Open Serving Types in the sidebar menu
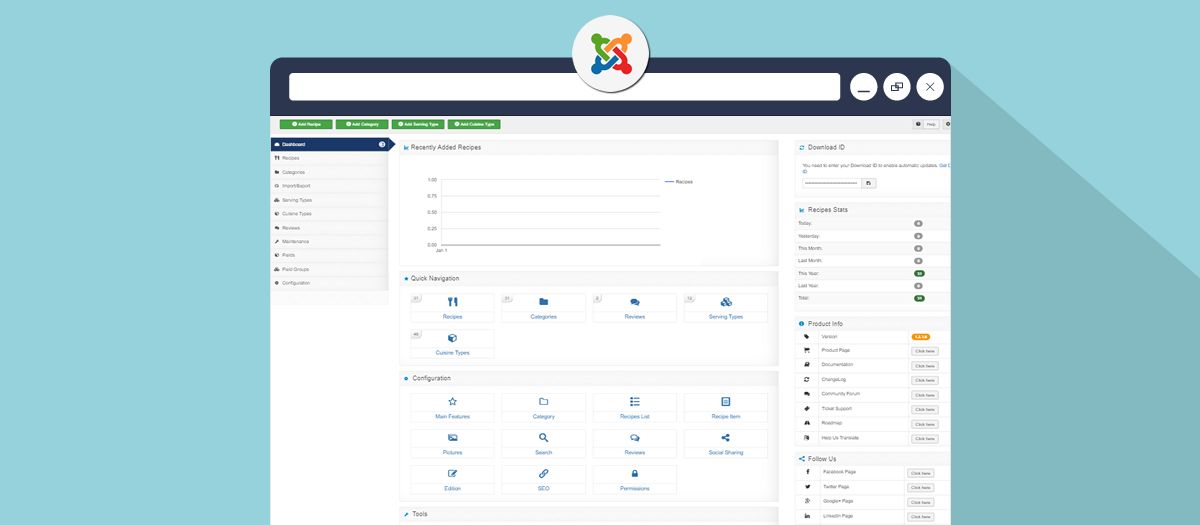This screenshot has width=1200, height=525. point(329,200)
